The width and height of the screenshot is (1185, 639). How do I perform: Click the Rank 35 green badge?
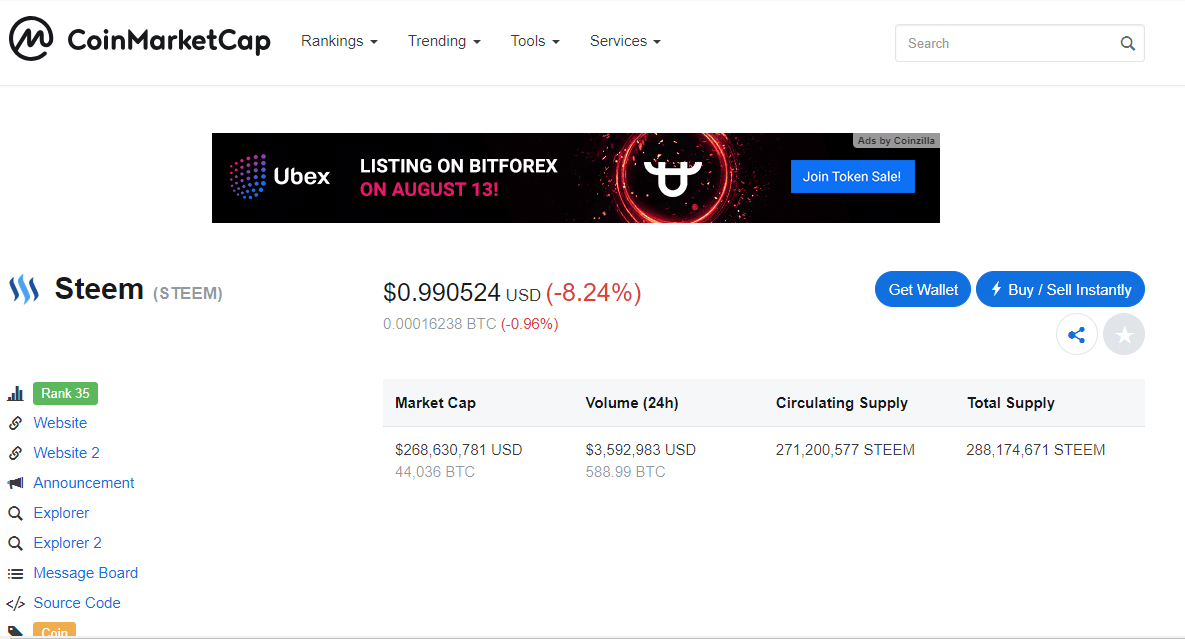65,394
